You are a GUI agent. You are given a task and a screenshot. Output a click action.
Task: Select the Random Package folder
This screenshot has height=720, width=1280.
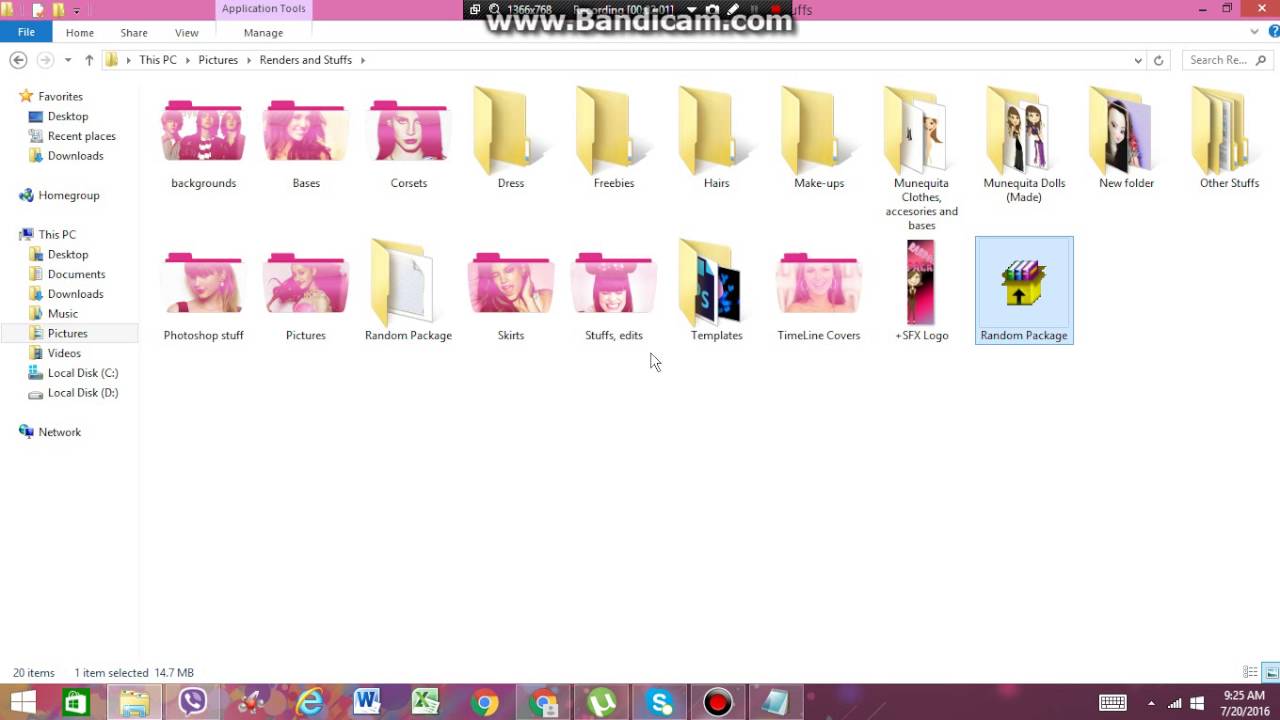click(x=408, y=292)
